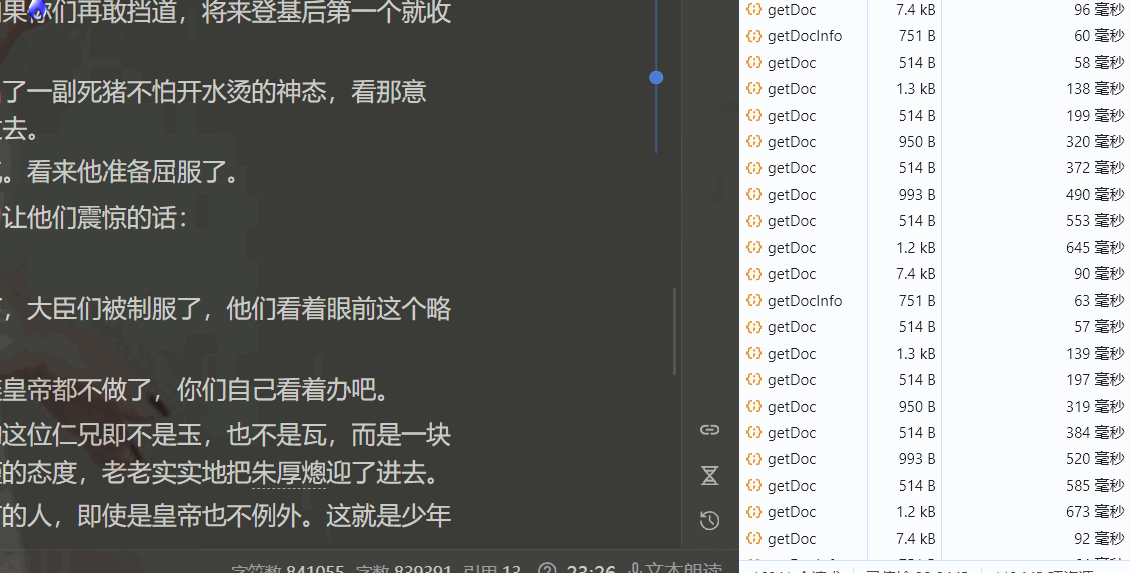Click the icon of getDoc 490 毫秒 row
The height and width of the screenshot is (573, 1130).
[754, 195]
